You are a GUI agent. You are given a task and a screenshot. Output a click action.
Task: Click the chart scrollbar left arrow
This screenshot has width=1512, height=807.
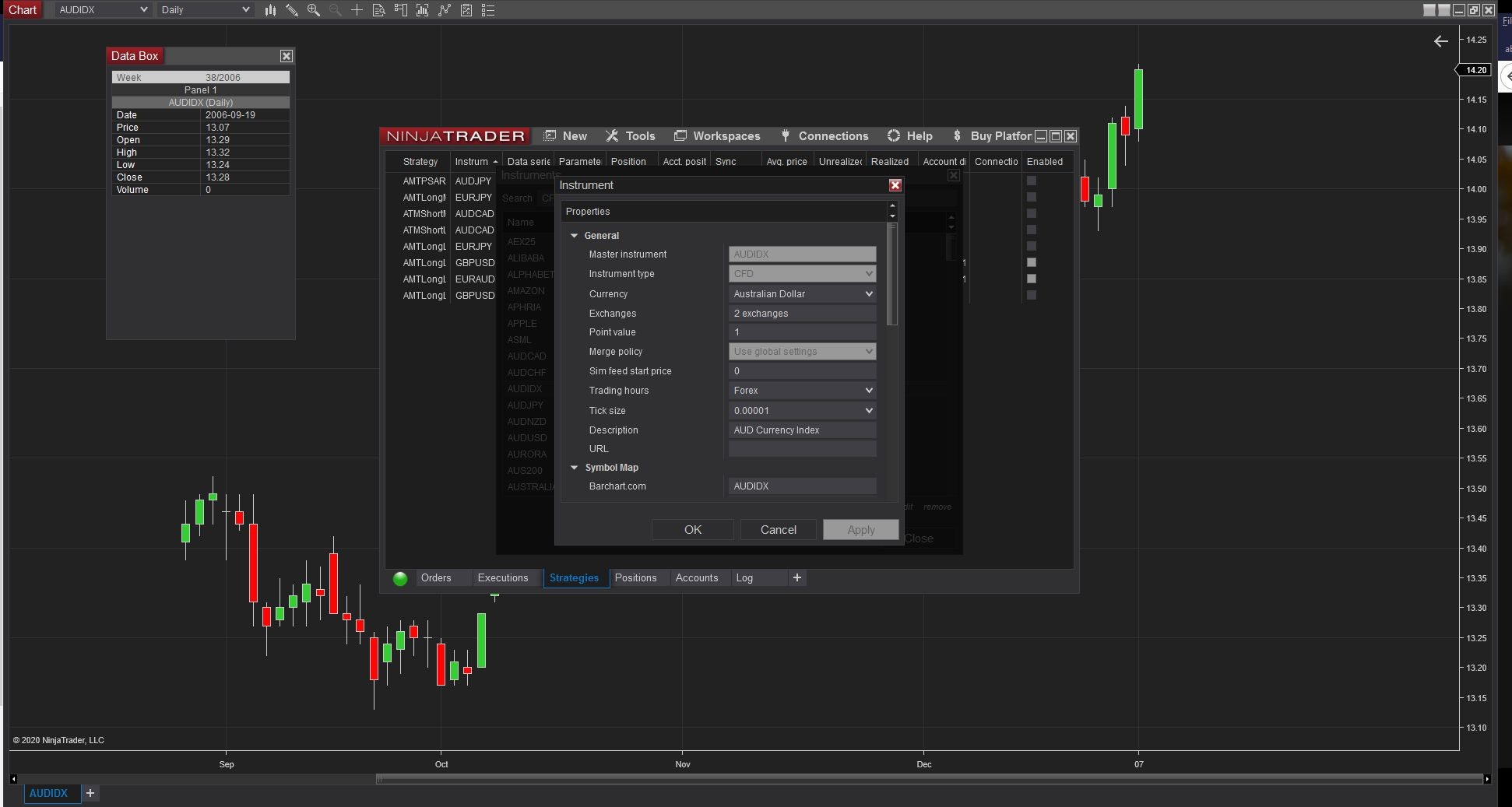pos(13,779)
